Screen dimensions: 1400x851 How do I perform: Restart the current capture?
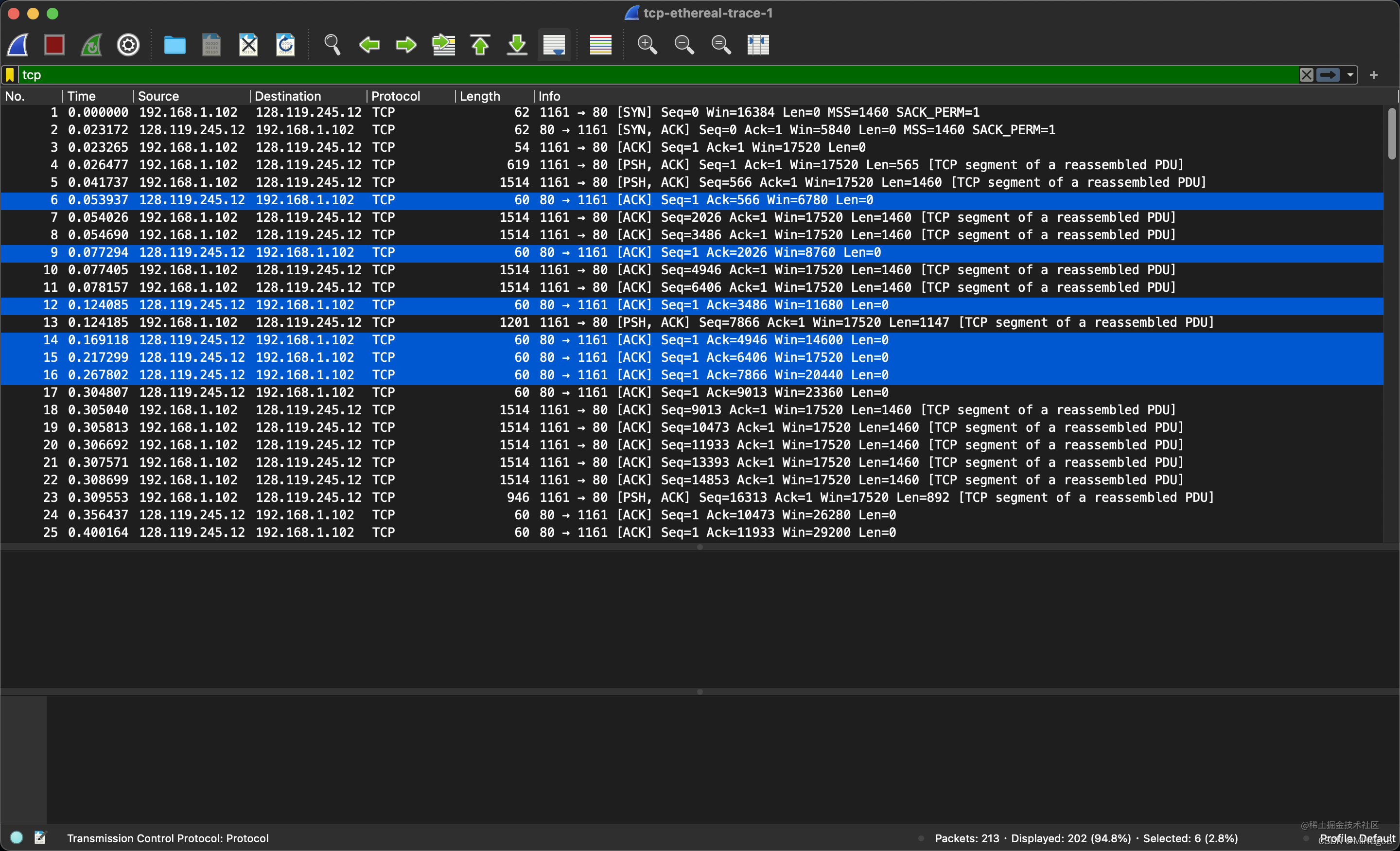click(91, 44)
